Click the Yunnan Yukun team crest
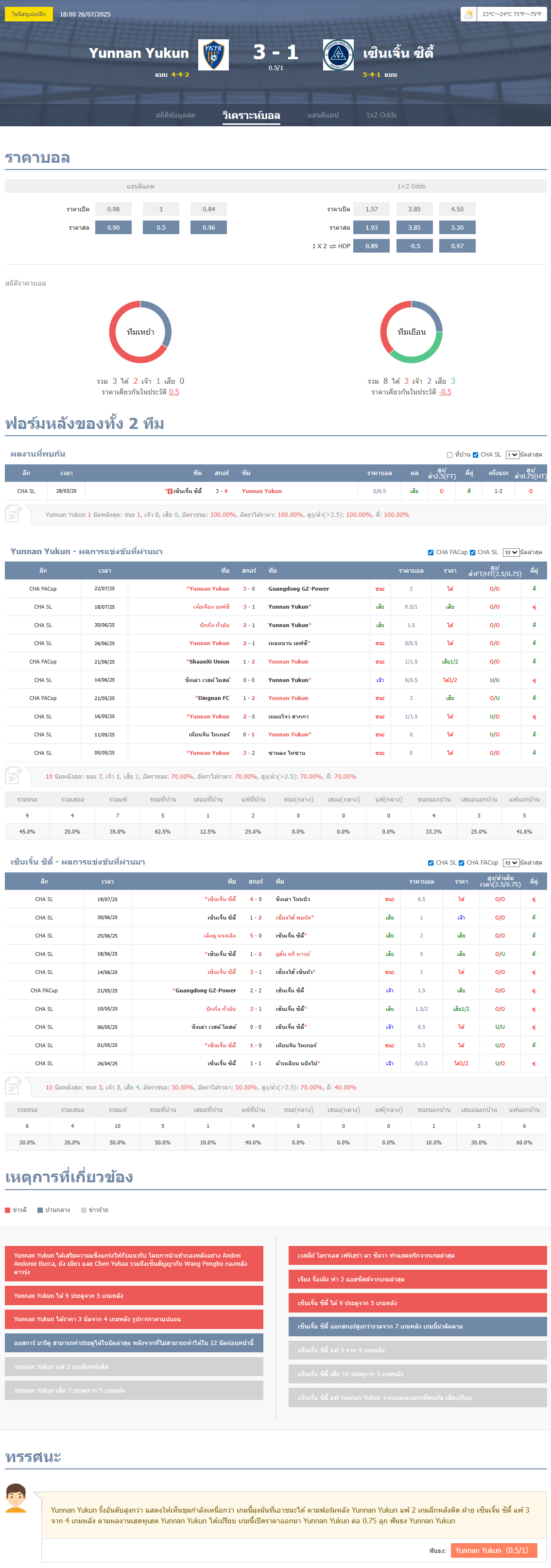551x1568 pixels. click(x=214, y=55)
